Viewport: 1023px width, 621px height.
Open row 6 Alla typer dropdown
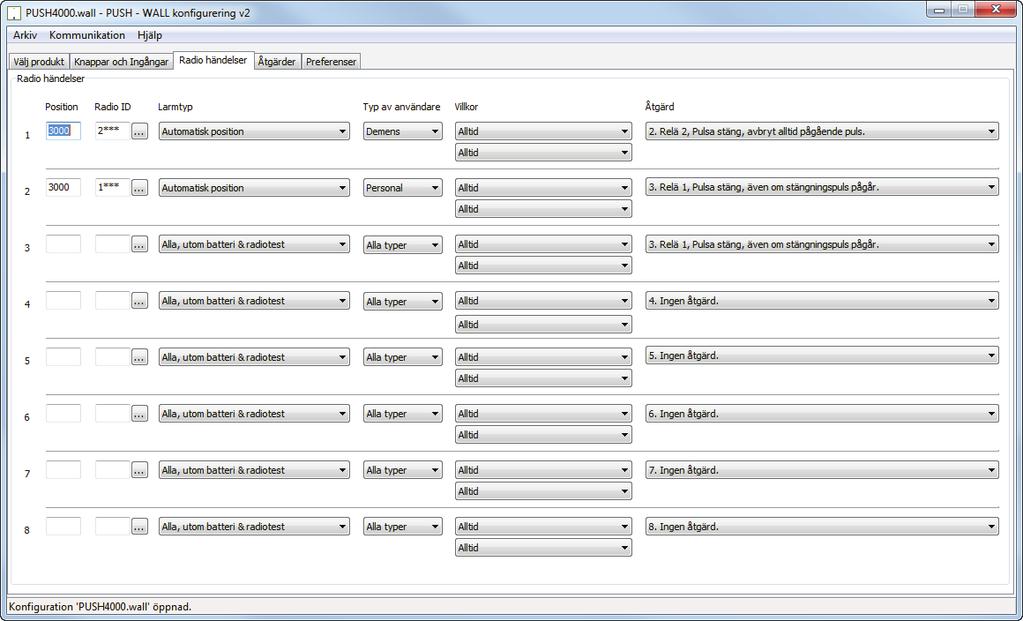point(403,414)
